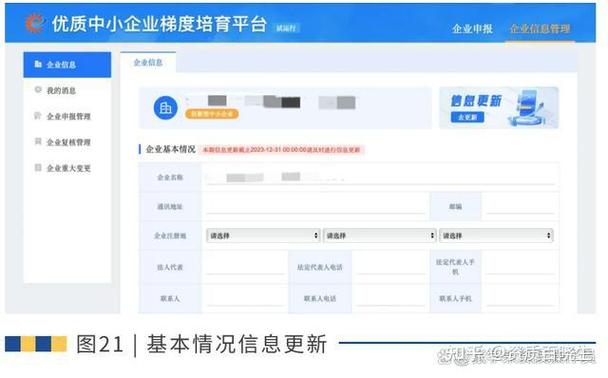Click the red update deadline notice
Viewport: 608px width, 378px height.
[282, 150]
